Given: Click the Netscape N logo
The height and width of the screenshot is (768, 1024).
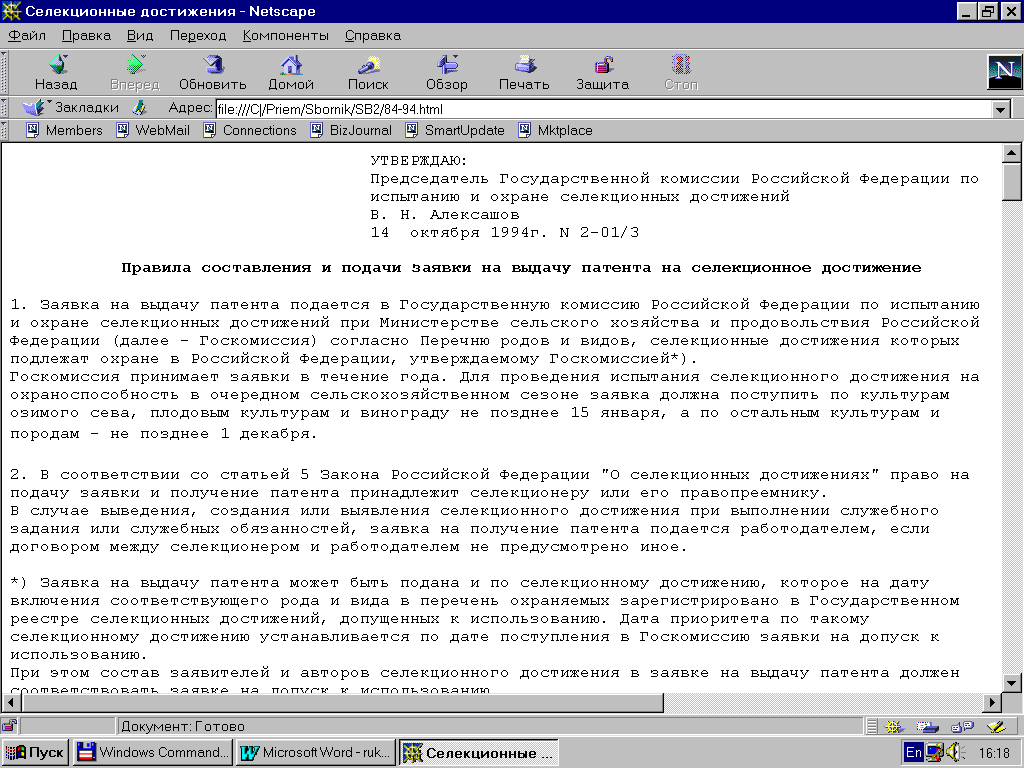Looking at the screenshot, I should pyautogui.click(x=1004, y=72).
